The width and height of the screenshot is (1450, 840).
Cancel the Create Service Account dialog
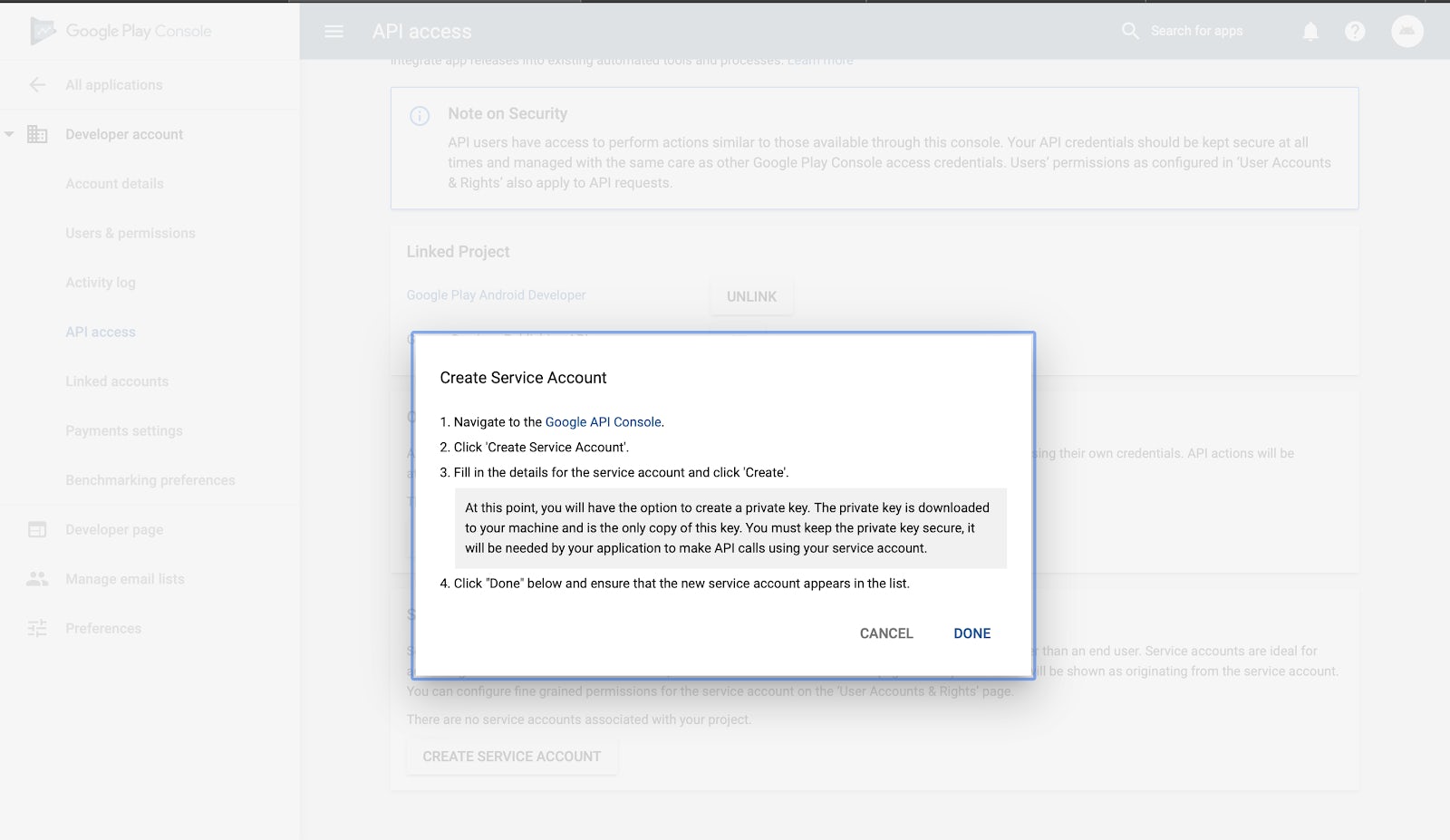[885, 633]
